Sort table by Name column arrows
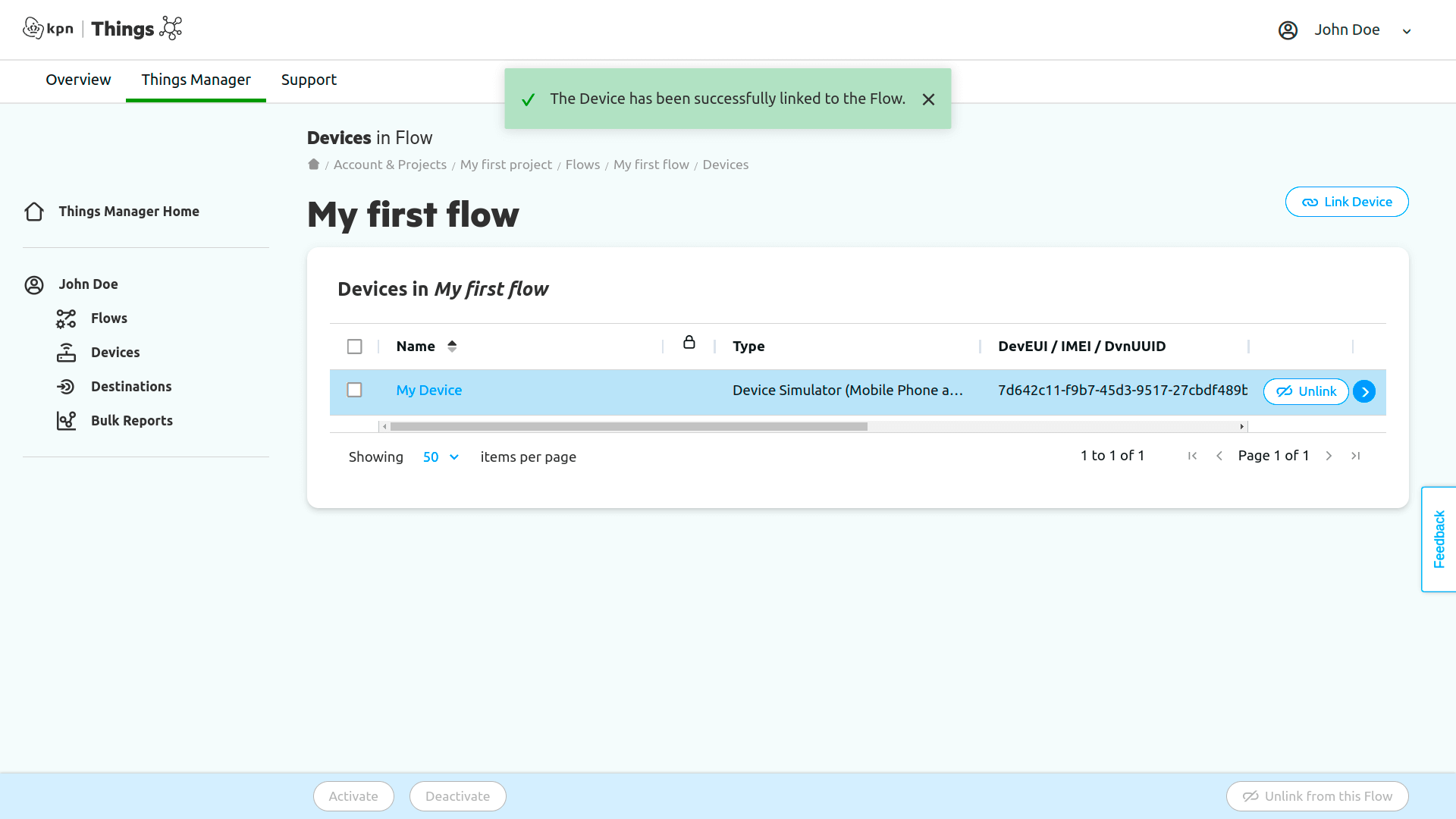 452,347
